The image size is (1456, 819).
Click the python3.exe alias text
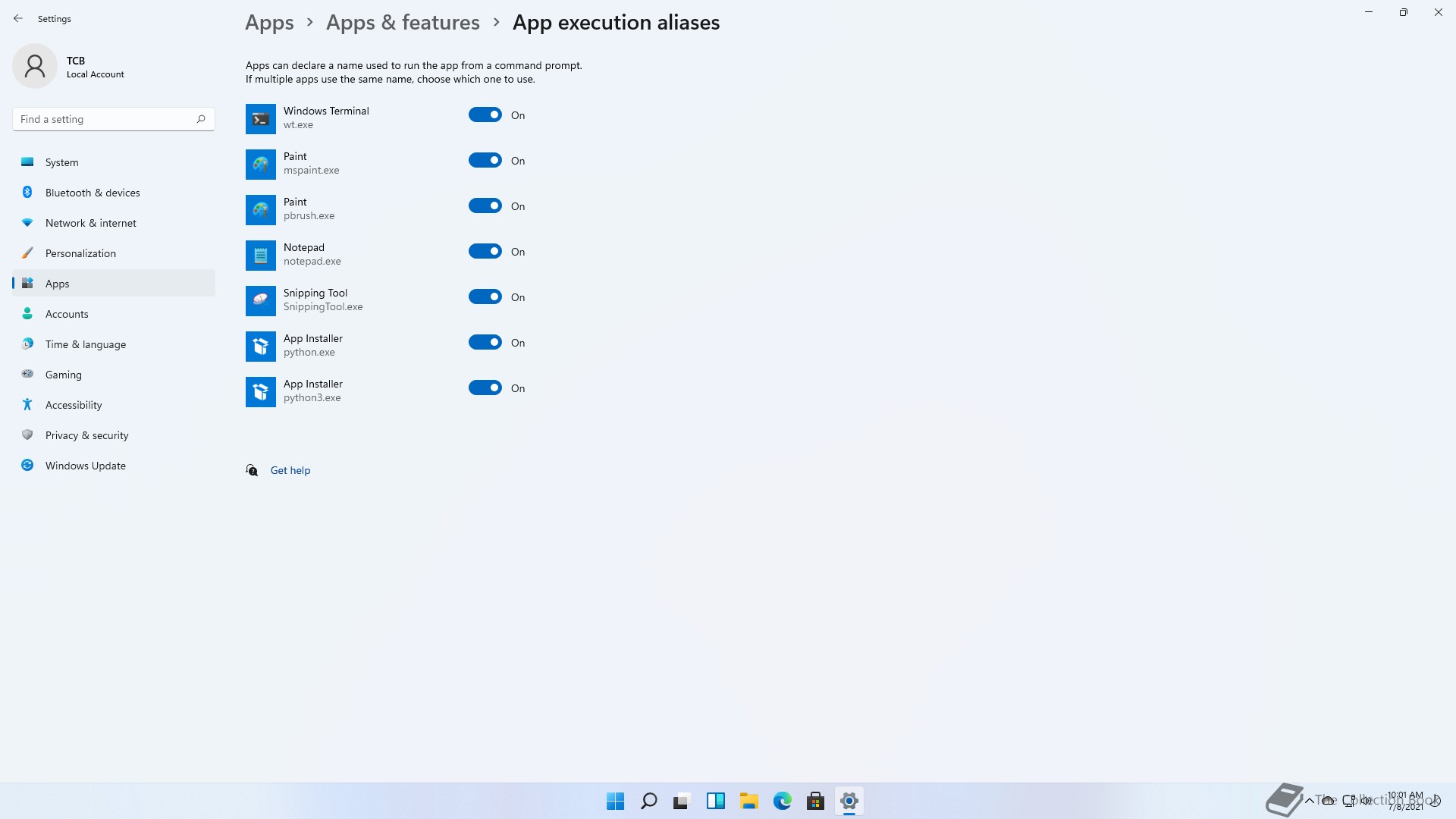[312, 397]
